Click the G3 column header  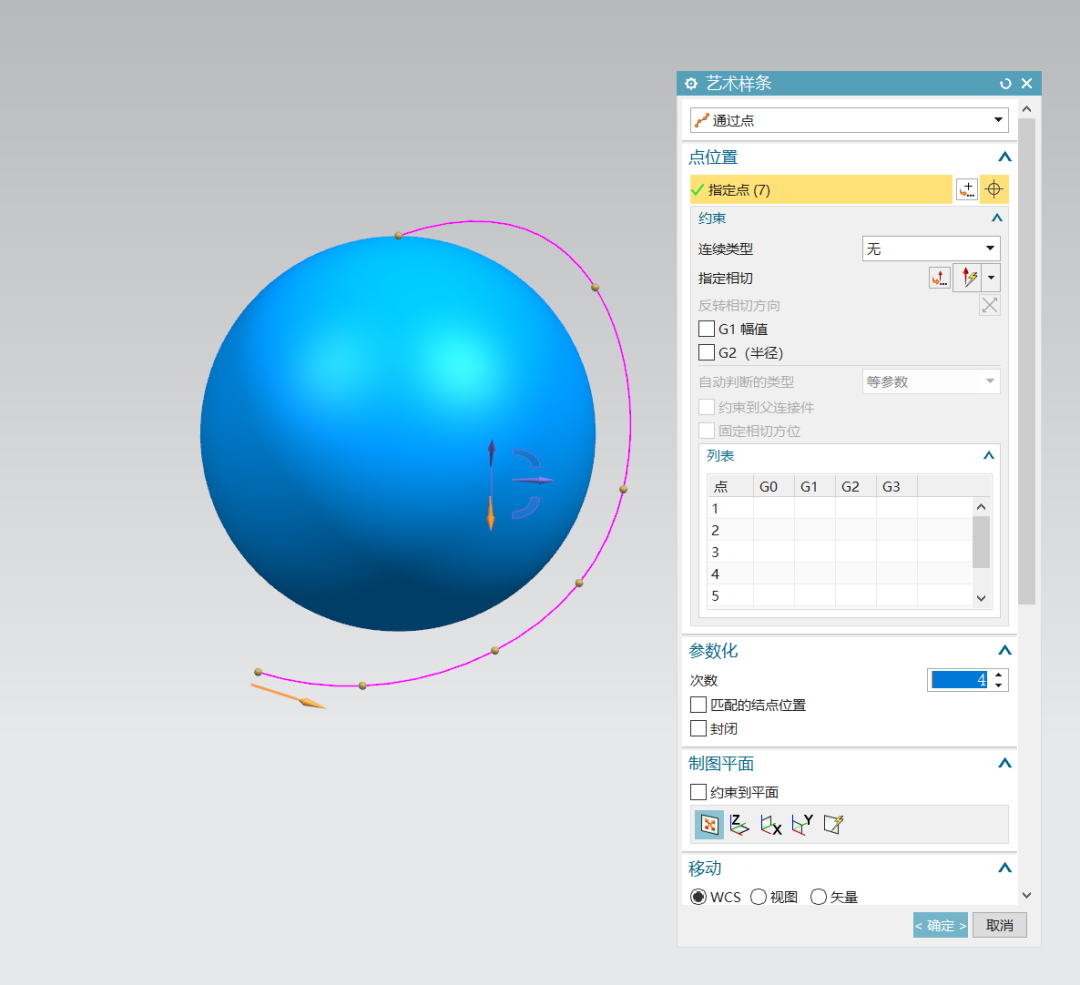896,486
